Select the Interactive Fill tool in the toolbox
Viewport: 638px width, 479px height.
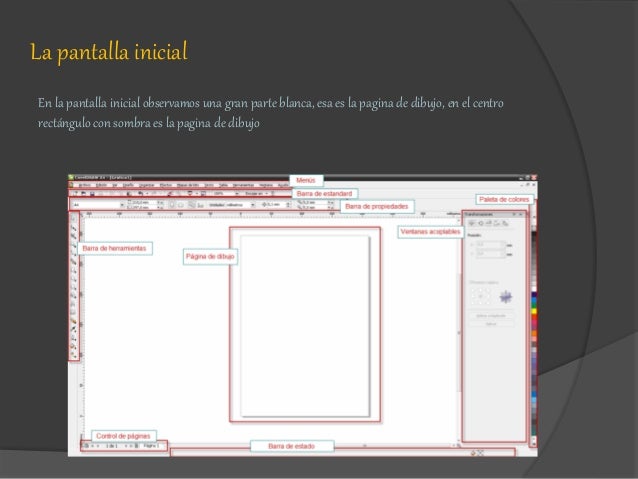coord(73,354)
